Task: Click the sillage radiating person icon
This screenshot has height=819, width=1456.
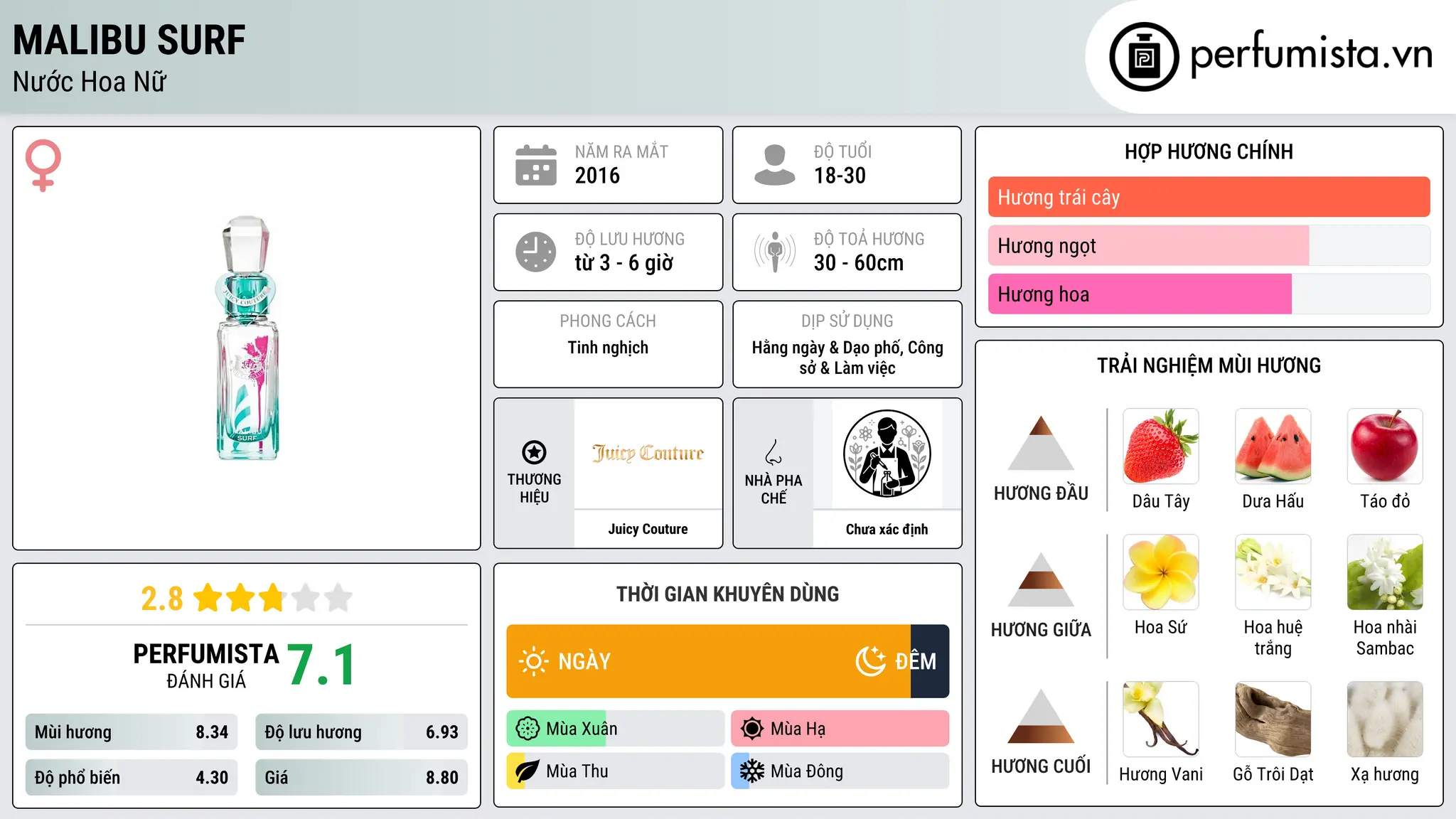Action: tap(775, 252)
